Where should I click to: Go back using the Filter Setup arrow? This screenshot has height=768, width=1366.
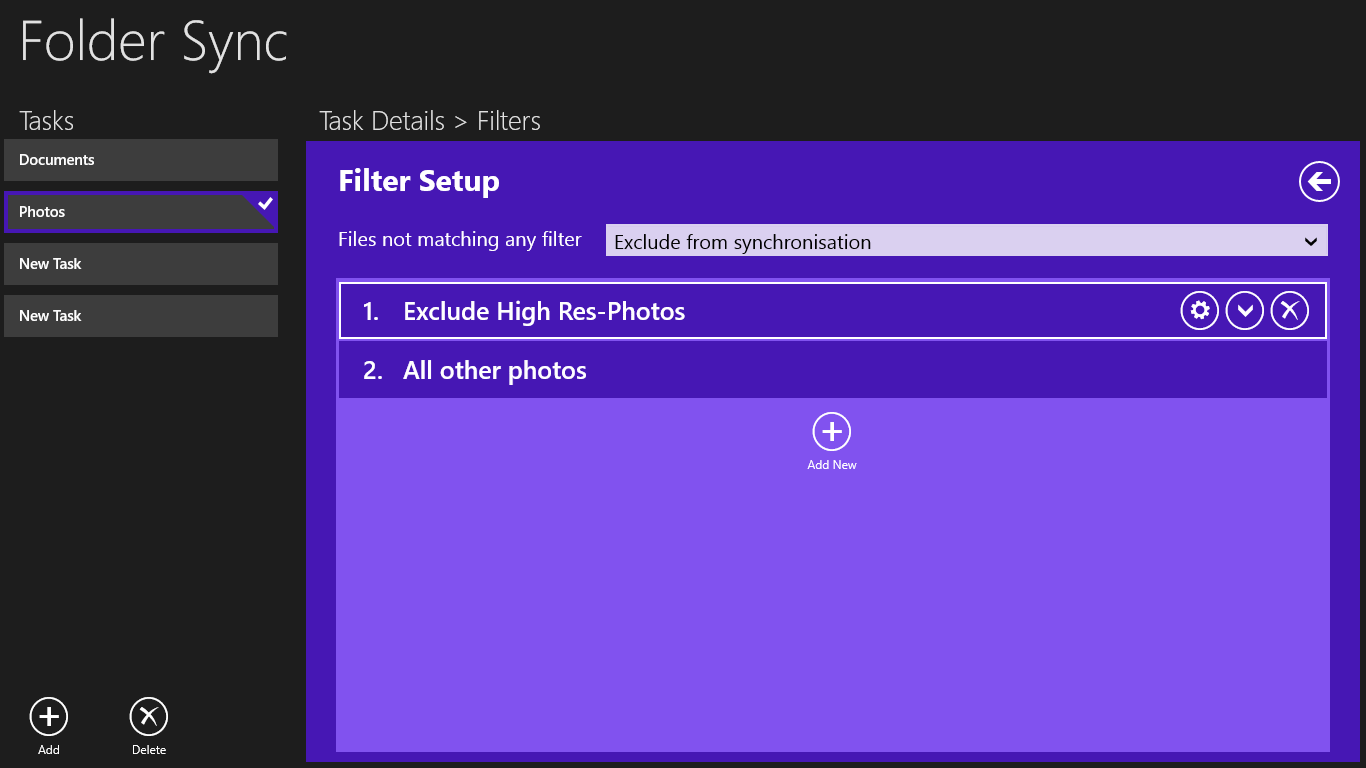pyautogui.click(x=1319, y=181)
